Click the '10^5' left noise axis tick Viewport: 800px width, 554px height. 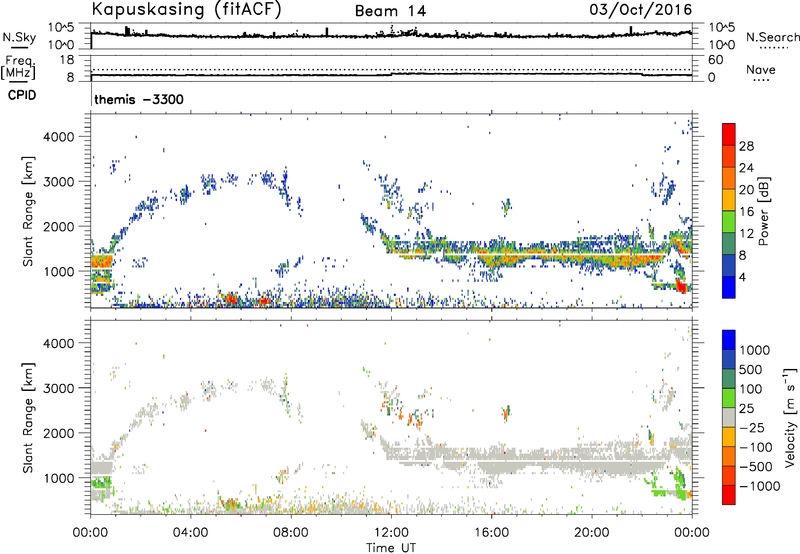click(x=61, y=28)
